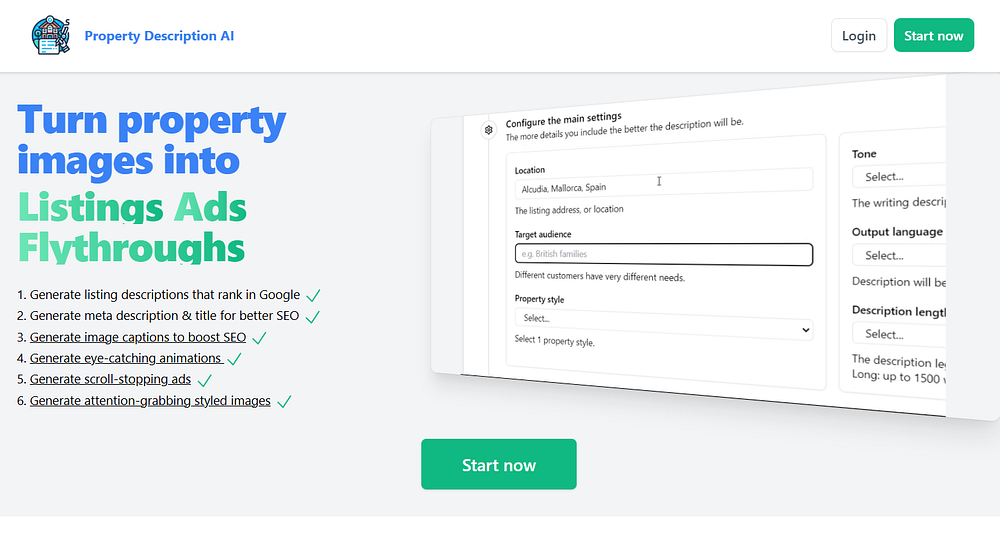Image resolution: width=1000 pixels, height=542 pixels.
Task: Click the Login button in header
Action: point(858,35)
